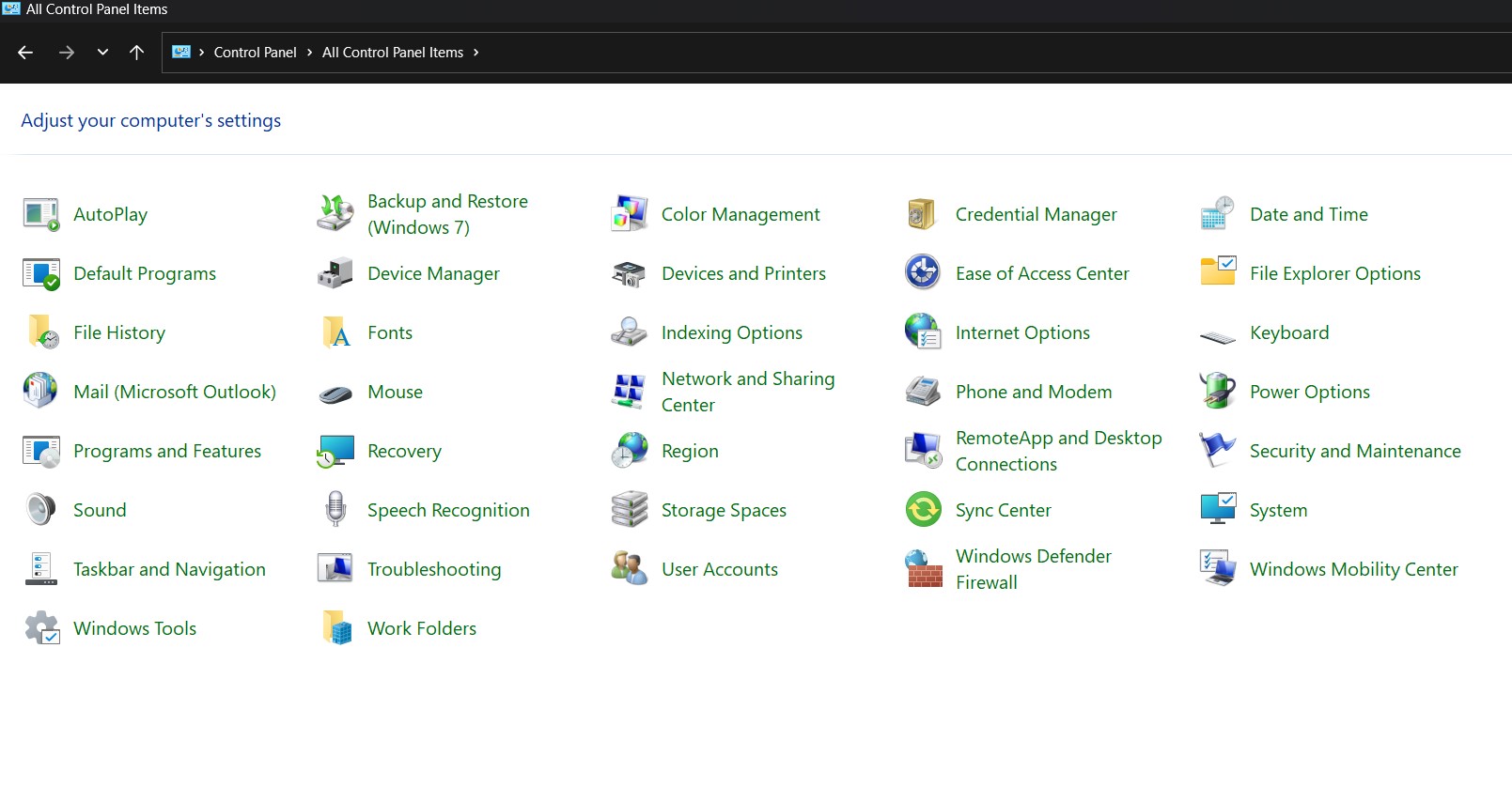Click the Storage Spaces drives icon
1512x787 pixels.
pyautogui.click(x=629, y=510)
